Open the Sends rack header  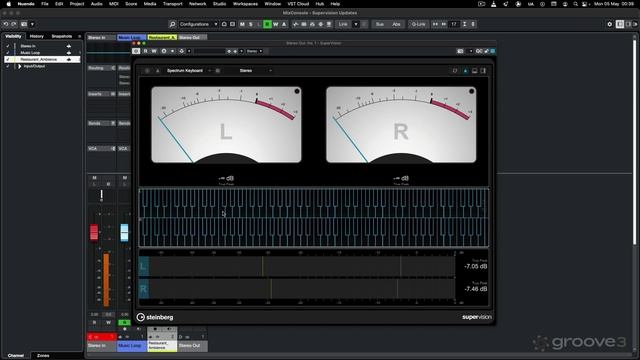point(102,123)
